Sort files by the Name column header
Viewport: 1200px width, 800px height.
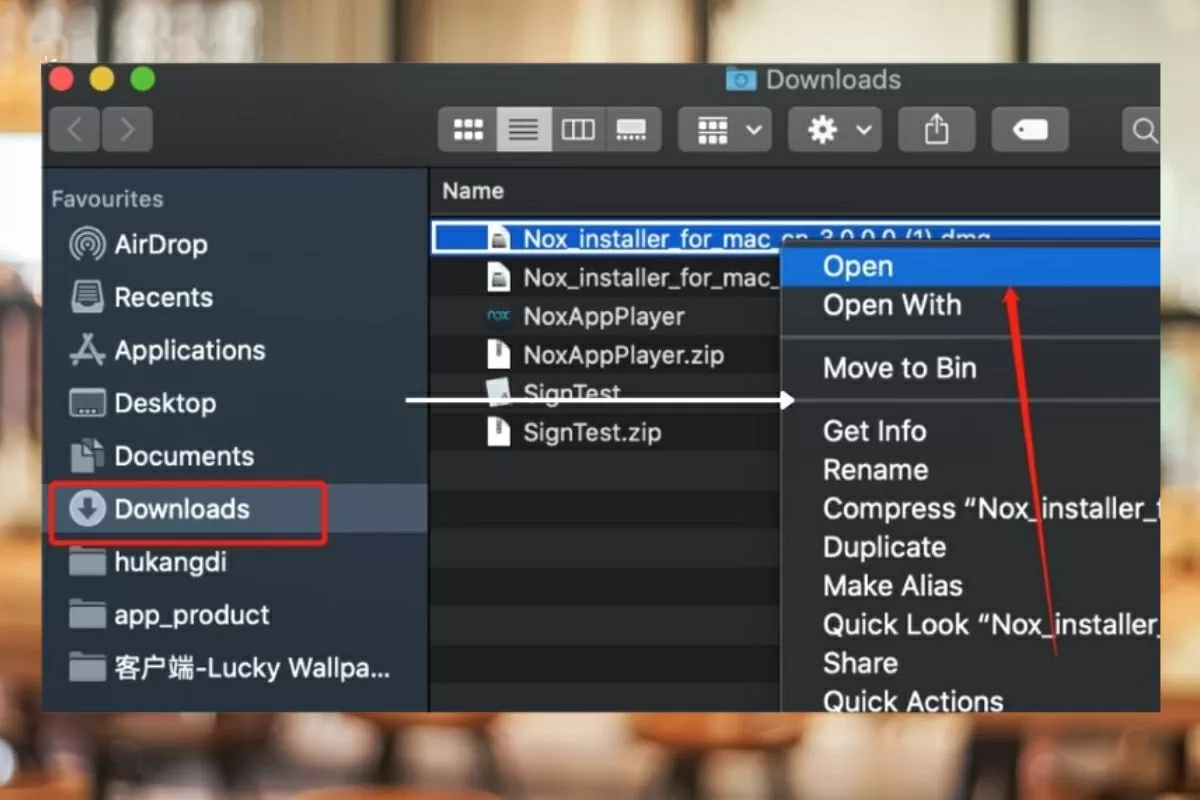pos(473,190)
